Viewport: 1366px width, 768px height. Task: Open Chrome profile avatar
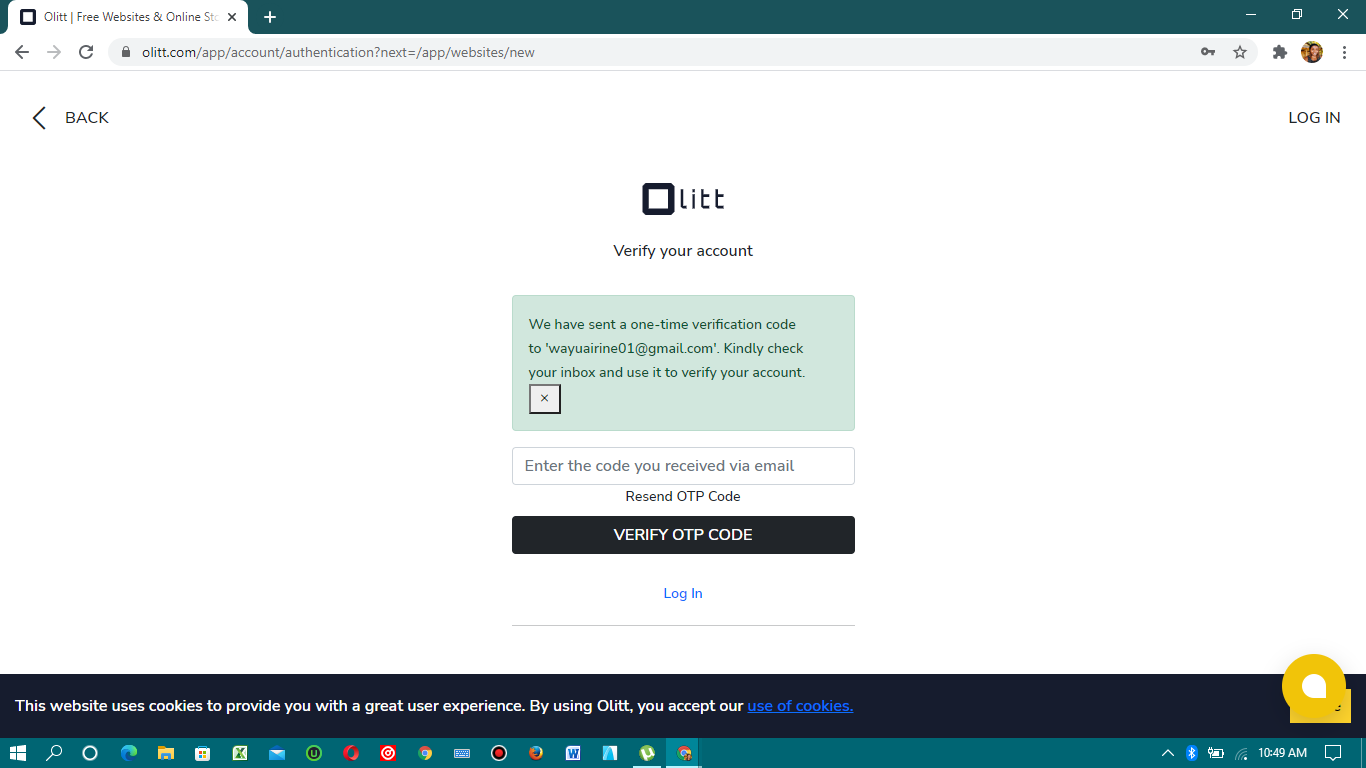(x=1312, y=52)
